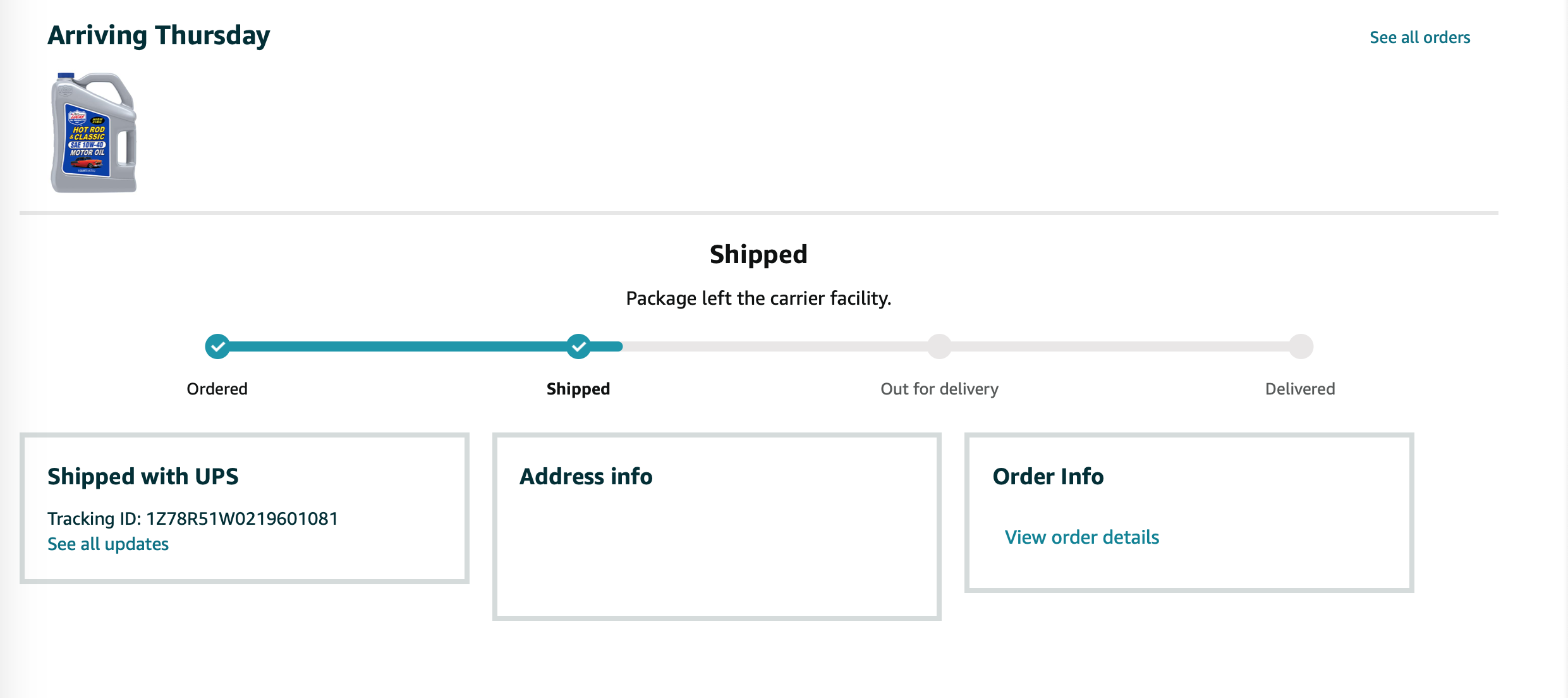Select the Ordered step label

click(217, 389)
